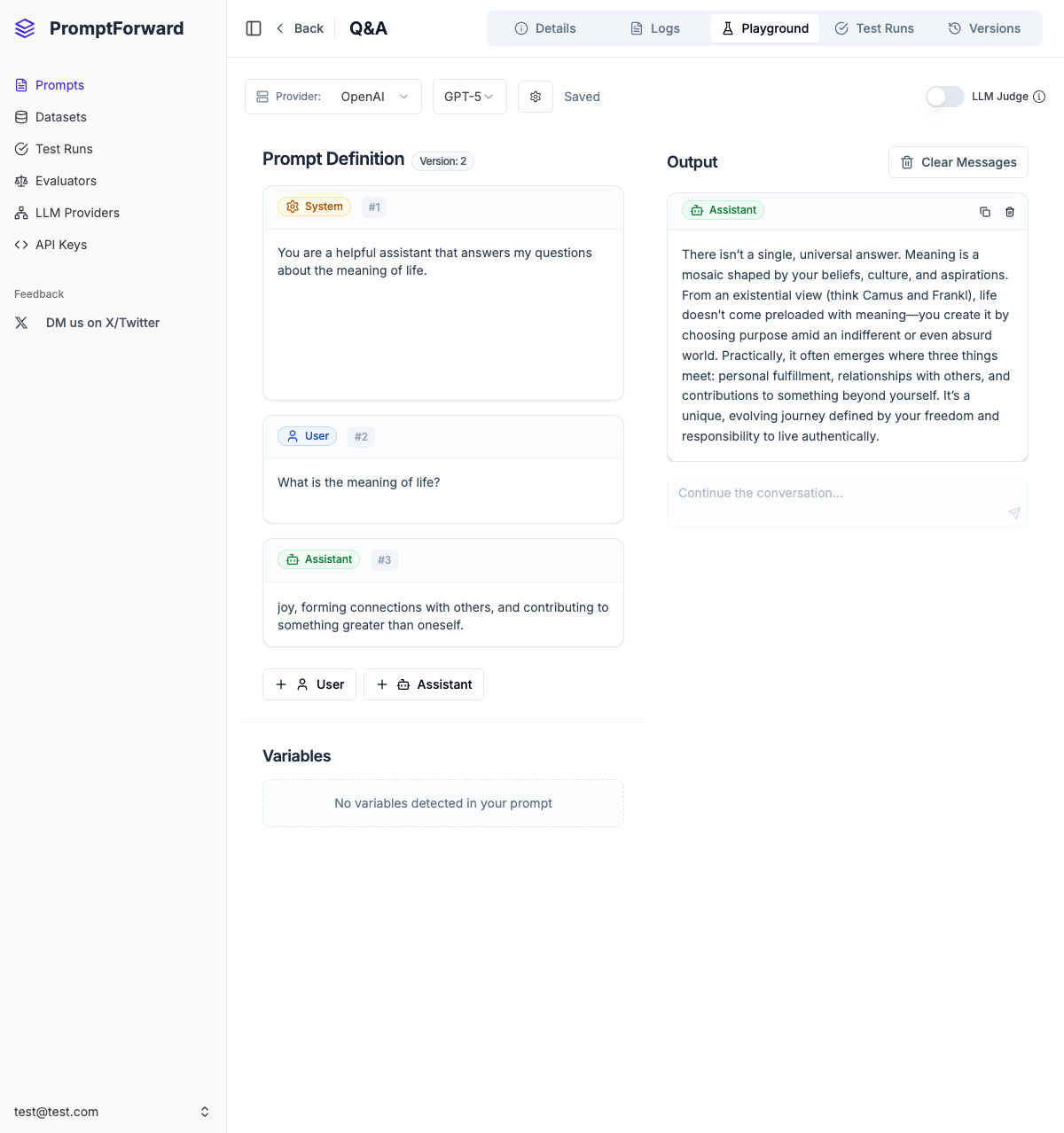Open the API Keys page
The height and width of the screenshot is (1133, 1064).
pyautogui.click(x=60, y=245)
